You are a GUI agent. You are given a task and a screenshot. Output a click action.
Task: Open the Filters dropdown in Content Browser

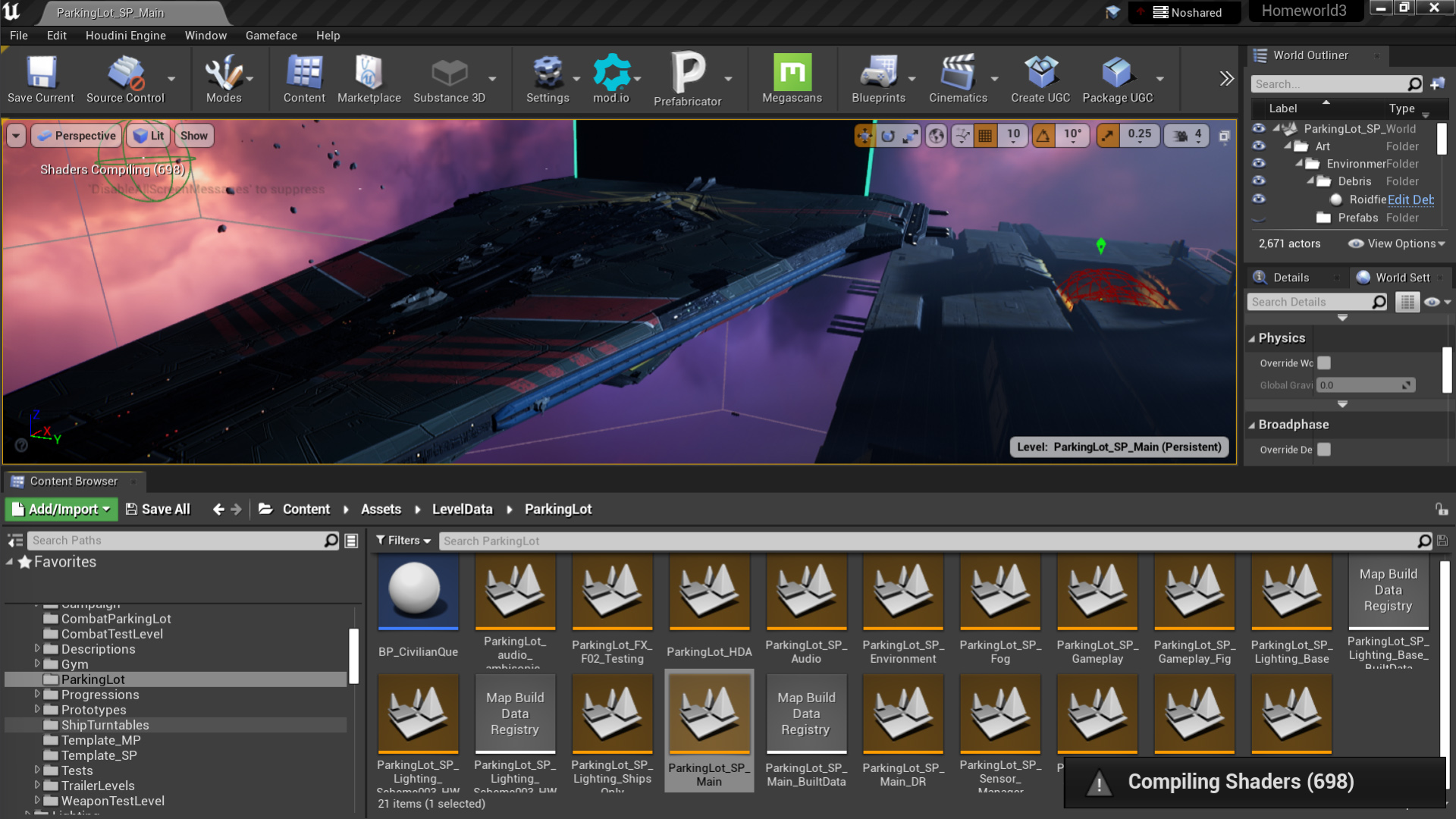click(x=403, y=540)
